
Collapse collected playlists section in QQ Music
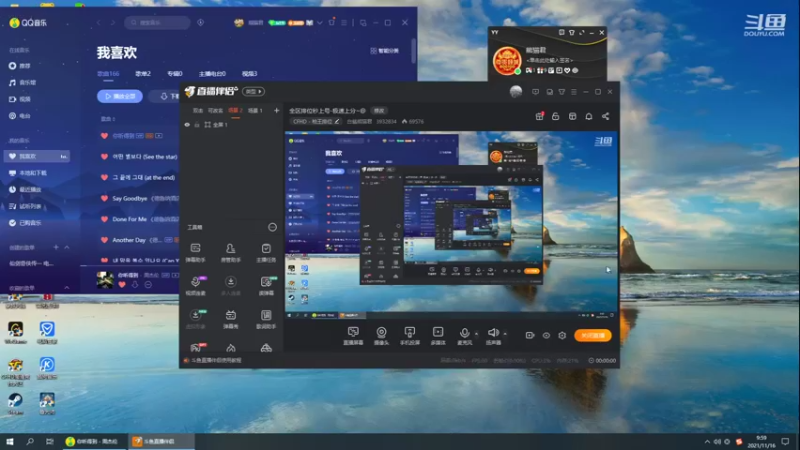pos(67,288)
